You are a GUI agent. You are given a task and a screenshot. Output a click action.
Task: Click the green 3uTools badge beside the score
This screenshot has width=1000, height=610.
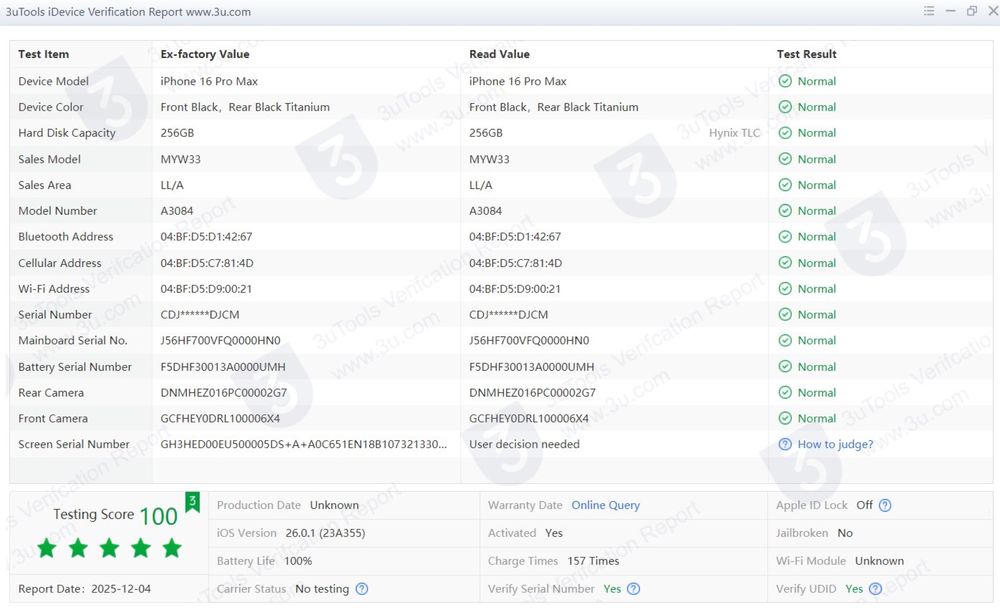click(x=192, y=502)
